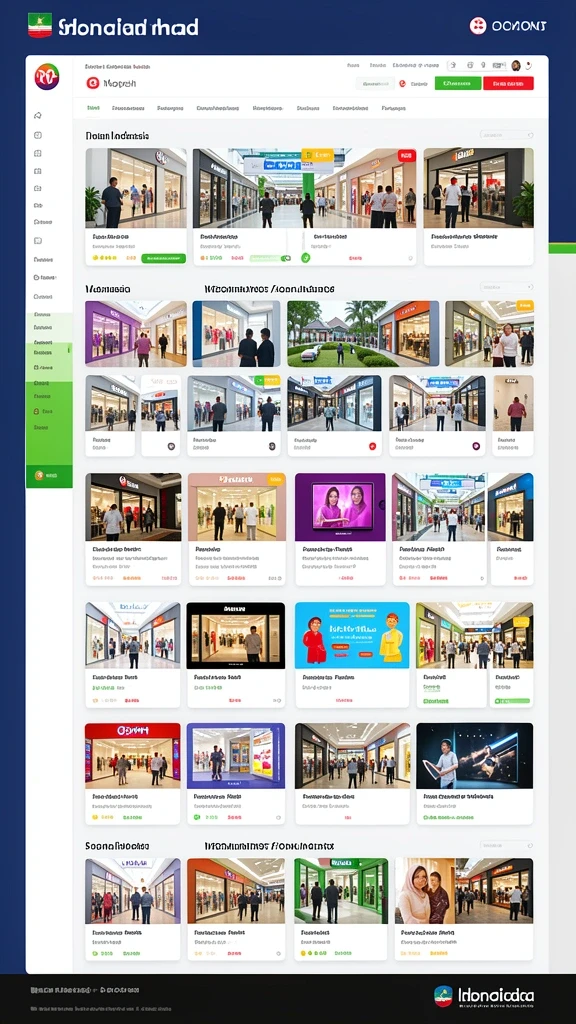This screenshot has height=1024, width=576.
Task: Open the purple storefront thumbnail
Action: [x=136, y=333]
